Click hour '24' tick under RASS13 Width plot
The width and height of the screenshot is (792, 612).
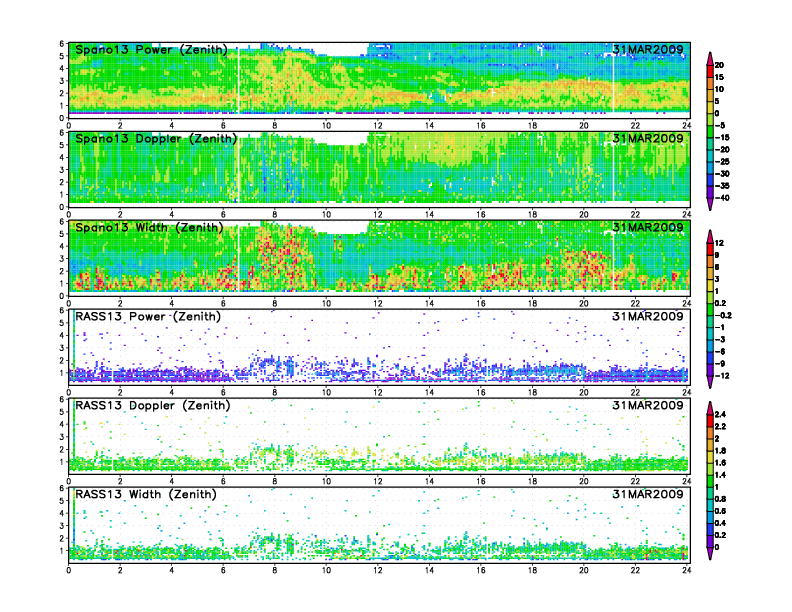[x=686, y=570]
